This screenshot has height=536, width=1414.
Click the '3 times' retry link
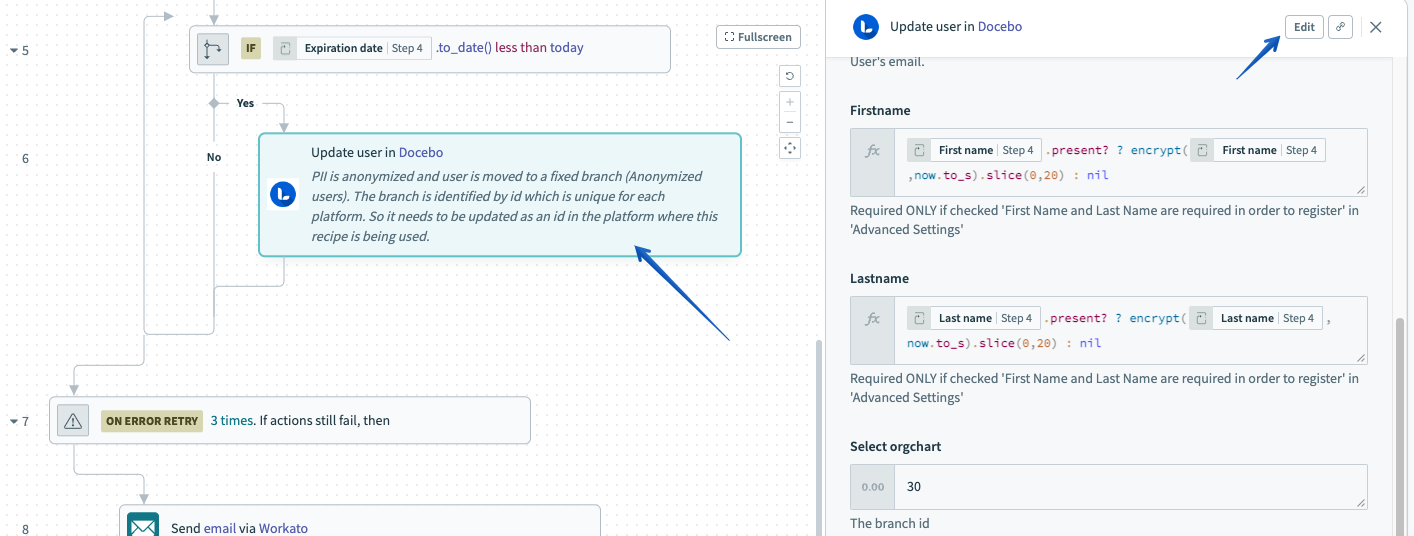(231, 420)
